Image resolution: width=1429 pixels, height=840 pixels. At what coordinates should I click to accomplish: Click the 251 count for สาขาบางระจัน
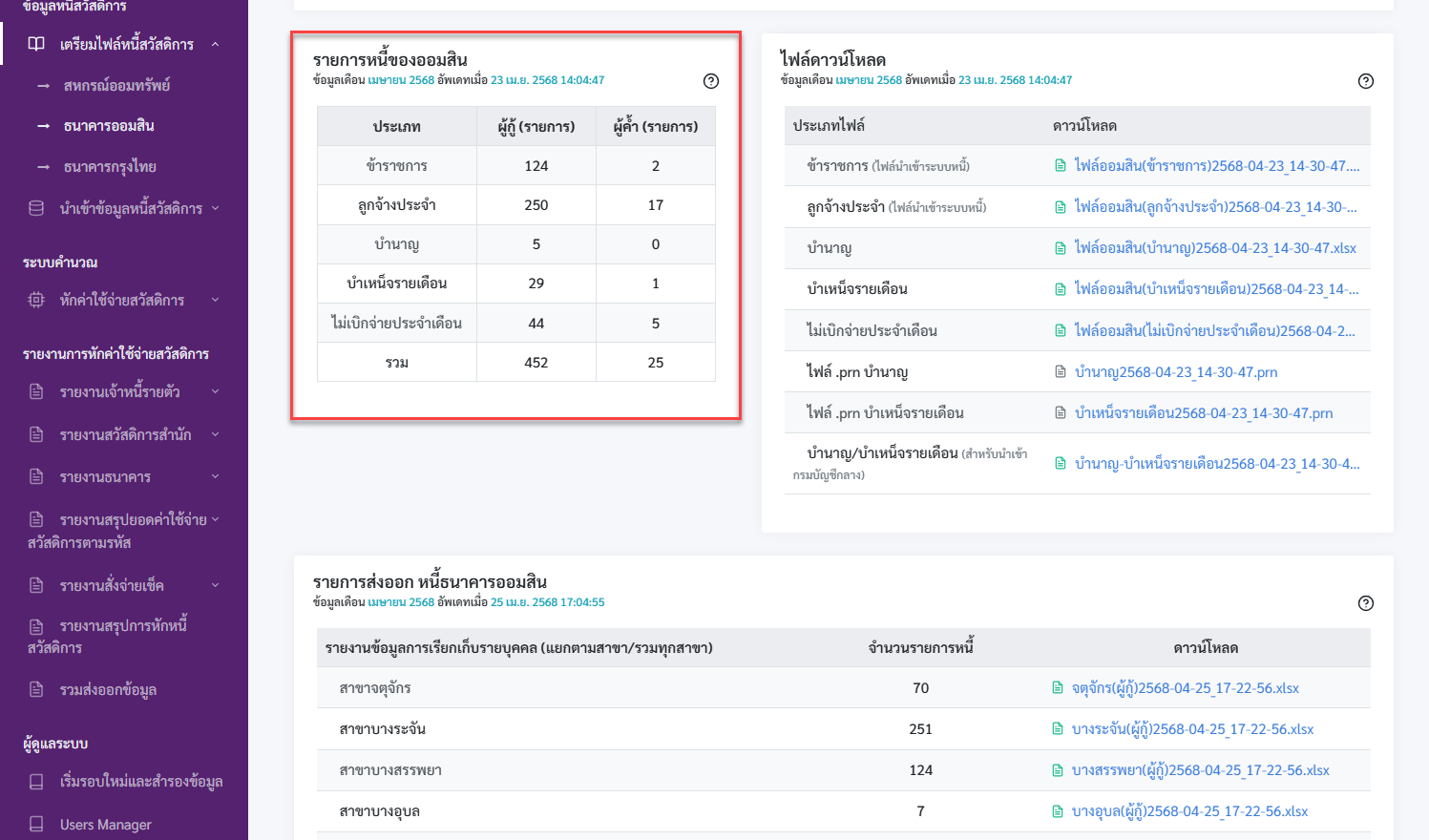click(x=920, y=729)
